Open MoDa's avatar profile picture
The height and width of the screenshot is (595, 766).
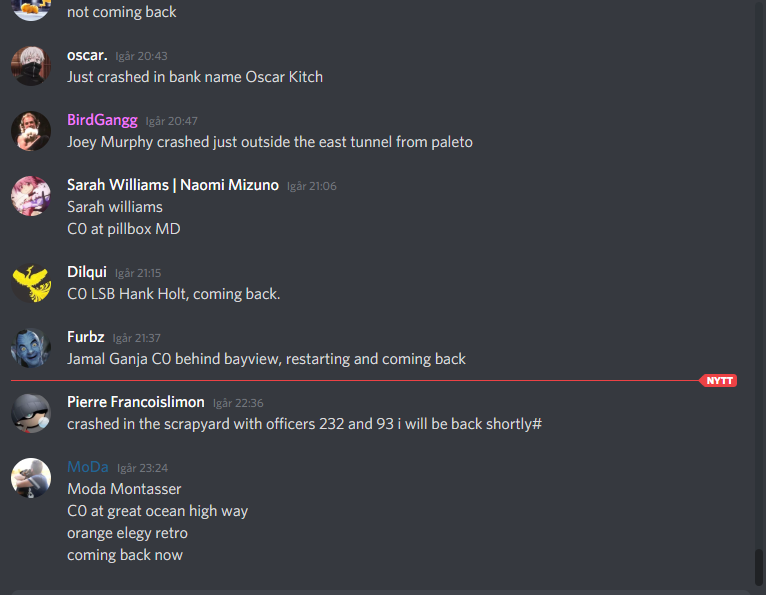point(31,478)
